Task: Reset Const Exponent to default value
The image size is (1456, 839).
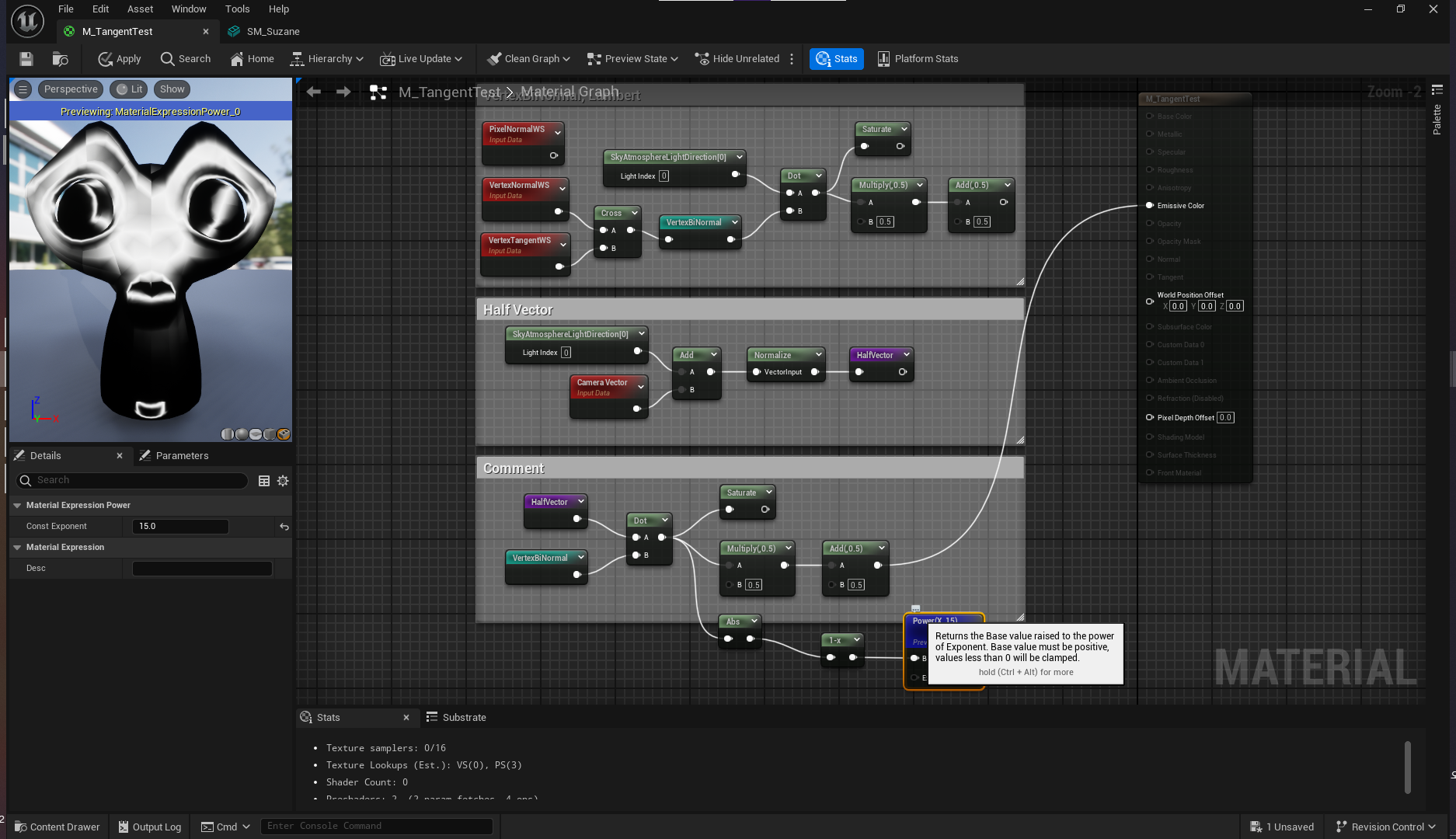Action: click(x=284, y=527)
